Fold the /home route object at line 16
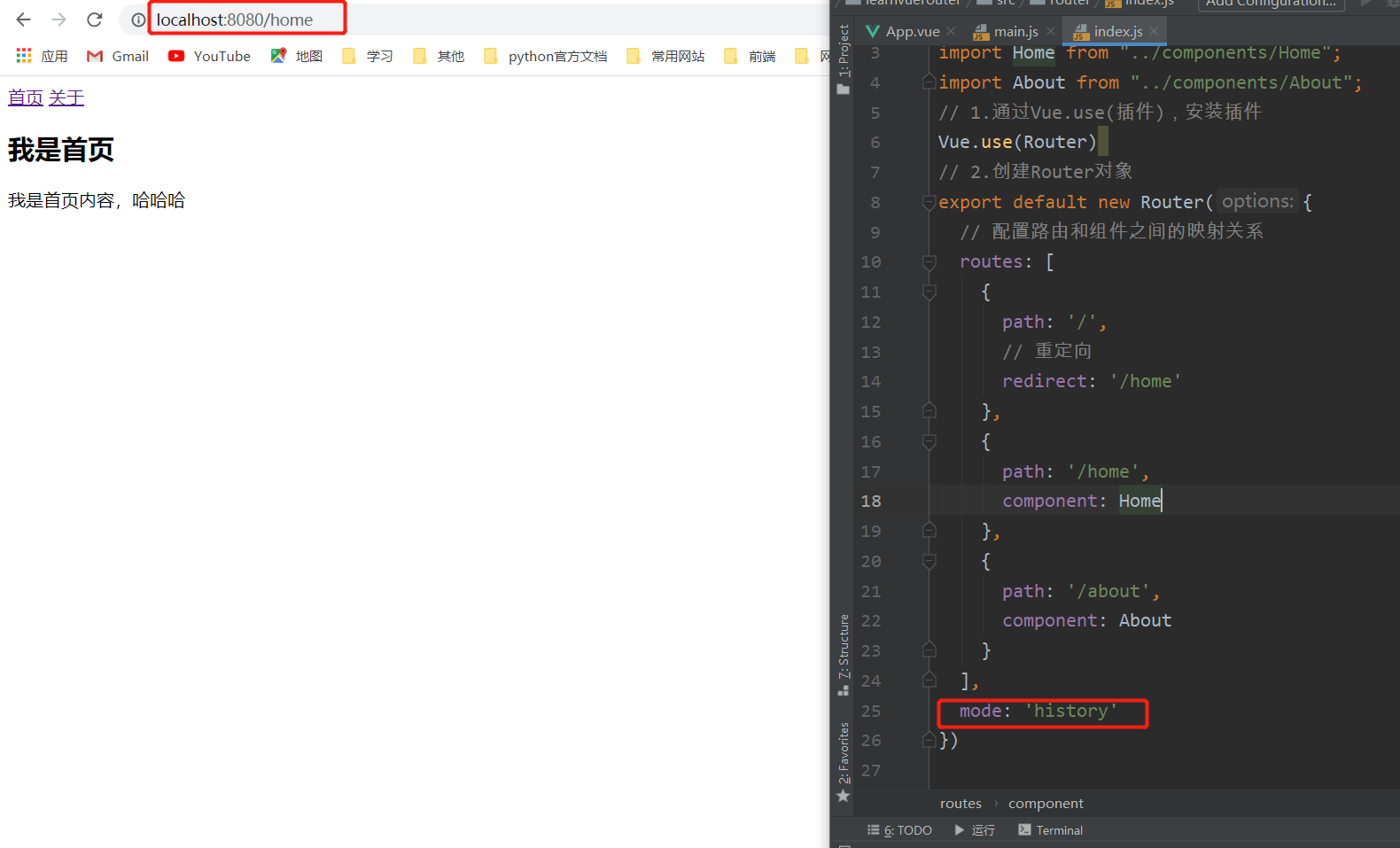The width and height of the screenshot is (1400, 848). click(x=929, y=441)
